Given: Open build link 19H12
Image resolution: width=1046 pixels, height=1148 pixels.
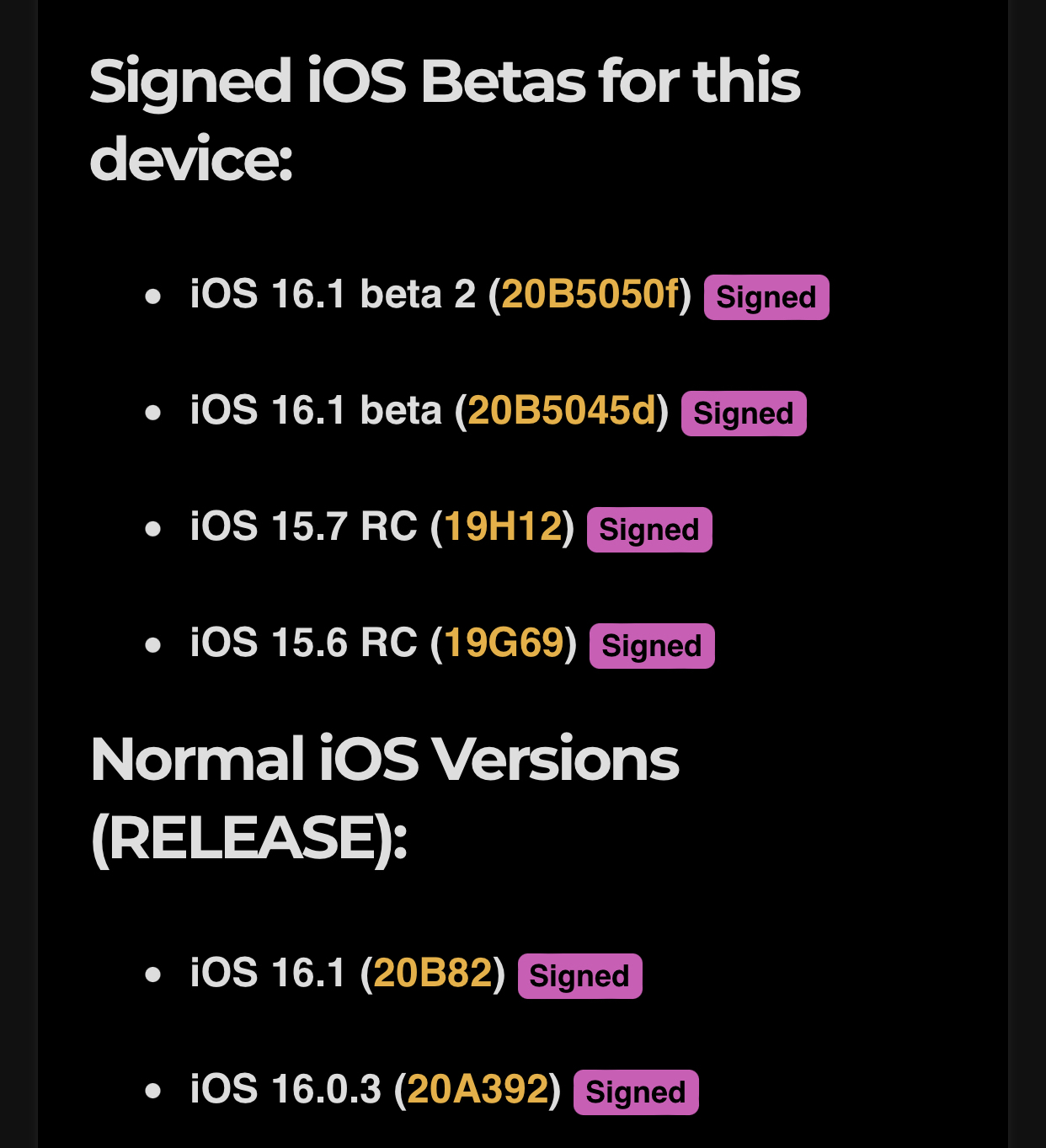Looking at the screenshot, I should pyautogui.click(x=503, y=527).
